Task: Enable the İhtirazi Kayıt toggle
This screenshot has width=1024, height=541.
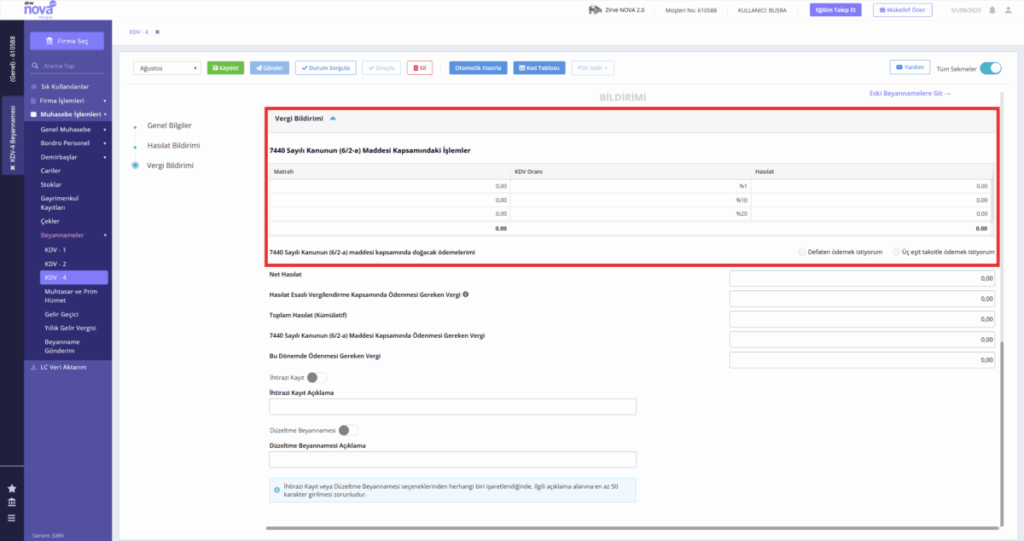Action: point(316,377)
